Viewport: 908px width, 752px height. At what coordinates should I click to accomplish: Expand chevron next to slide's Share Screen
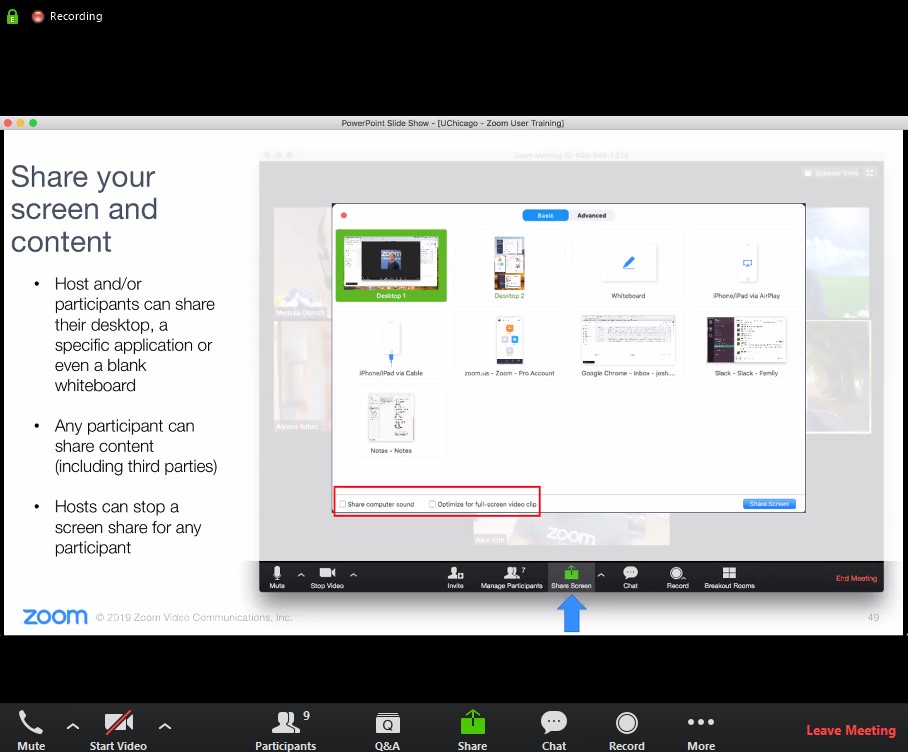(601, 575)
